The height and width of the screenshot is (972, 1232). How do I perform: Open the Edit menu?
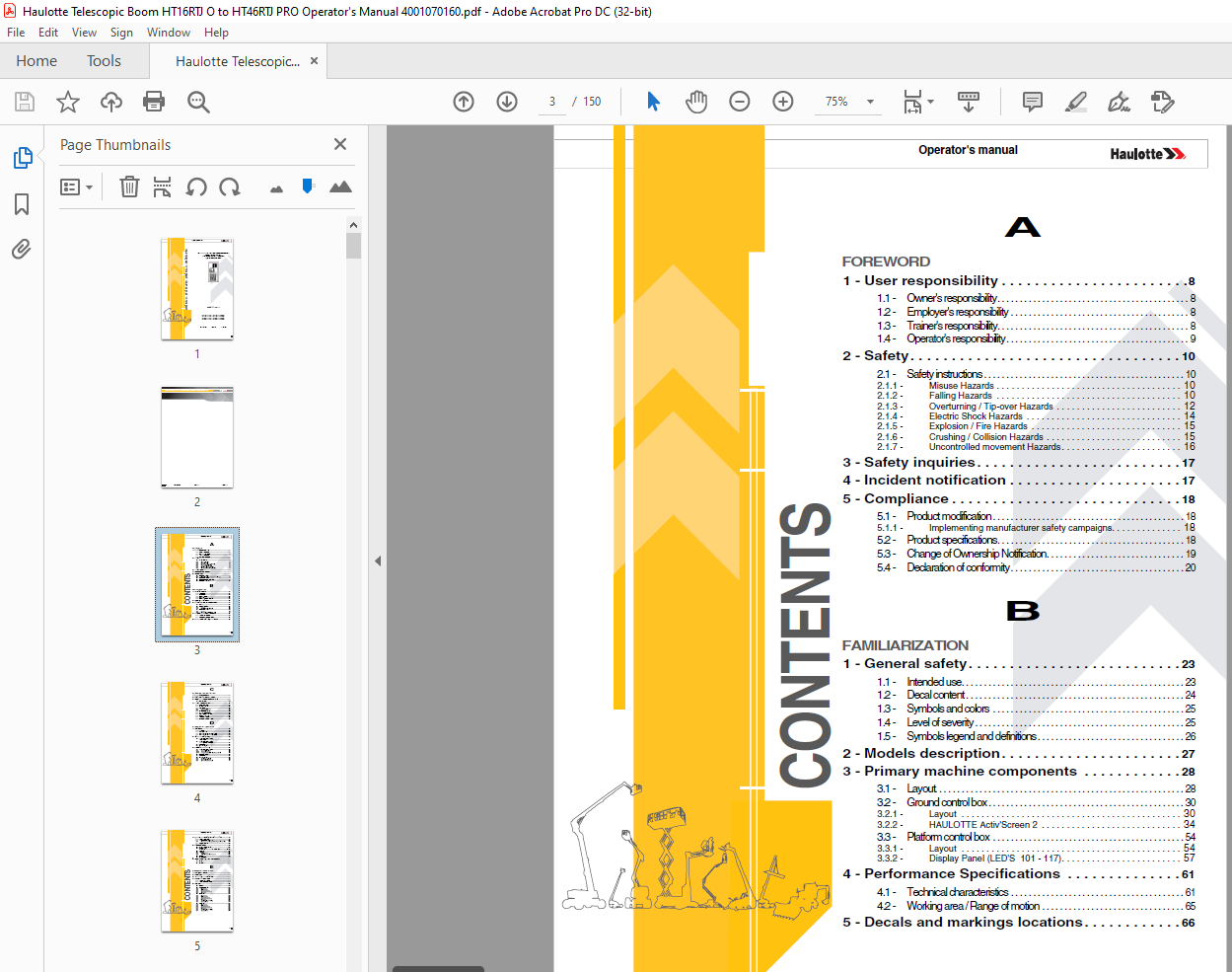48,33
